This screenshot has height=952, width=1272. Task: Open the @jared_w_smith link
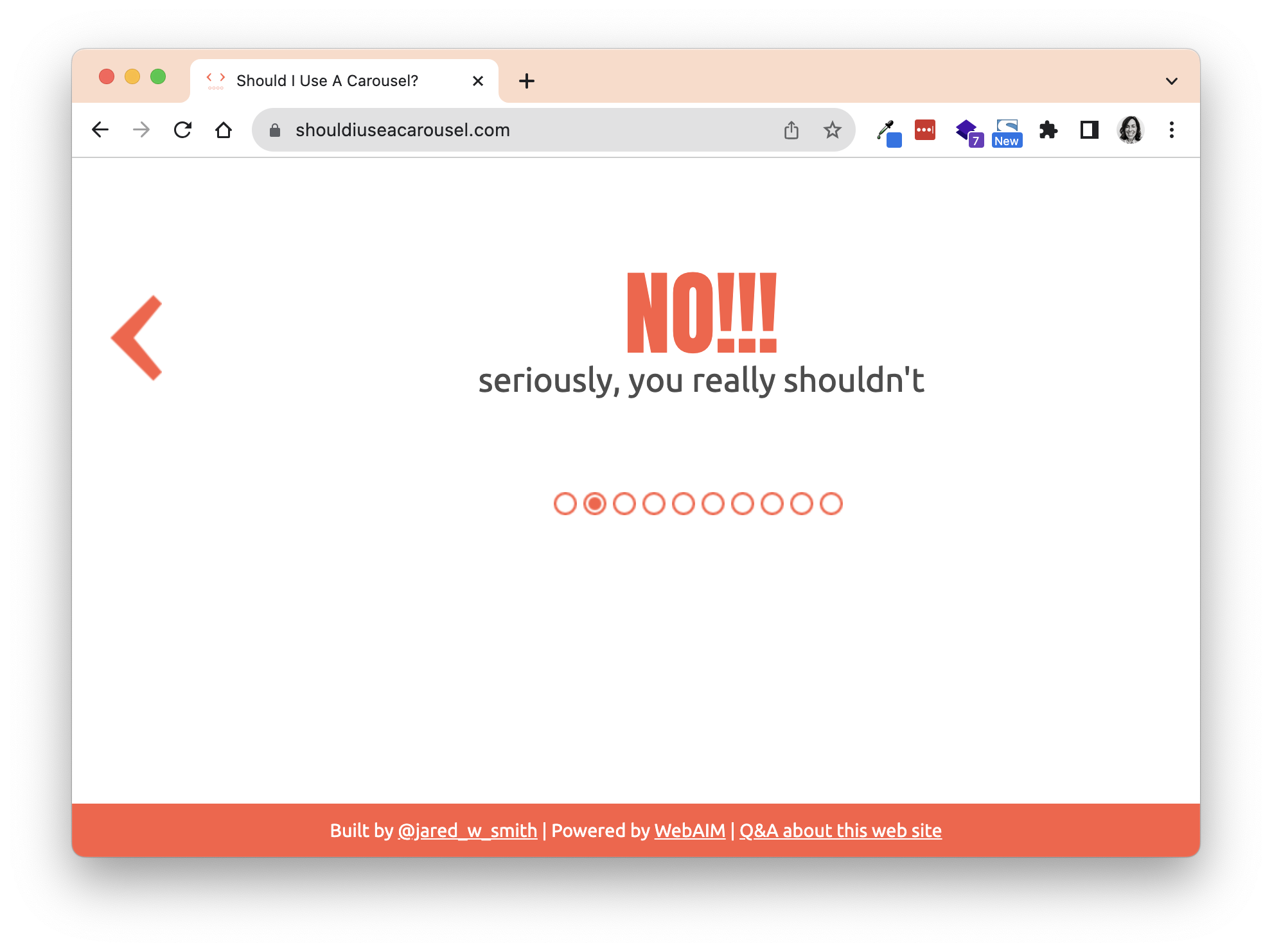(x=468, y=831)
